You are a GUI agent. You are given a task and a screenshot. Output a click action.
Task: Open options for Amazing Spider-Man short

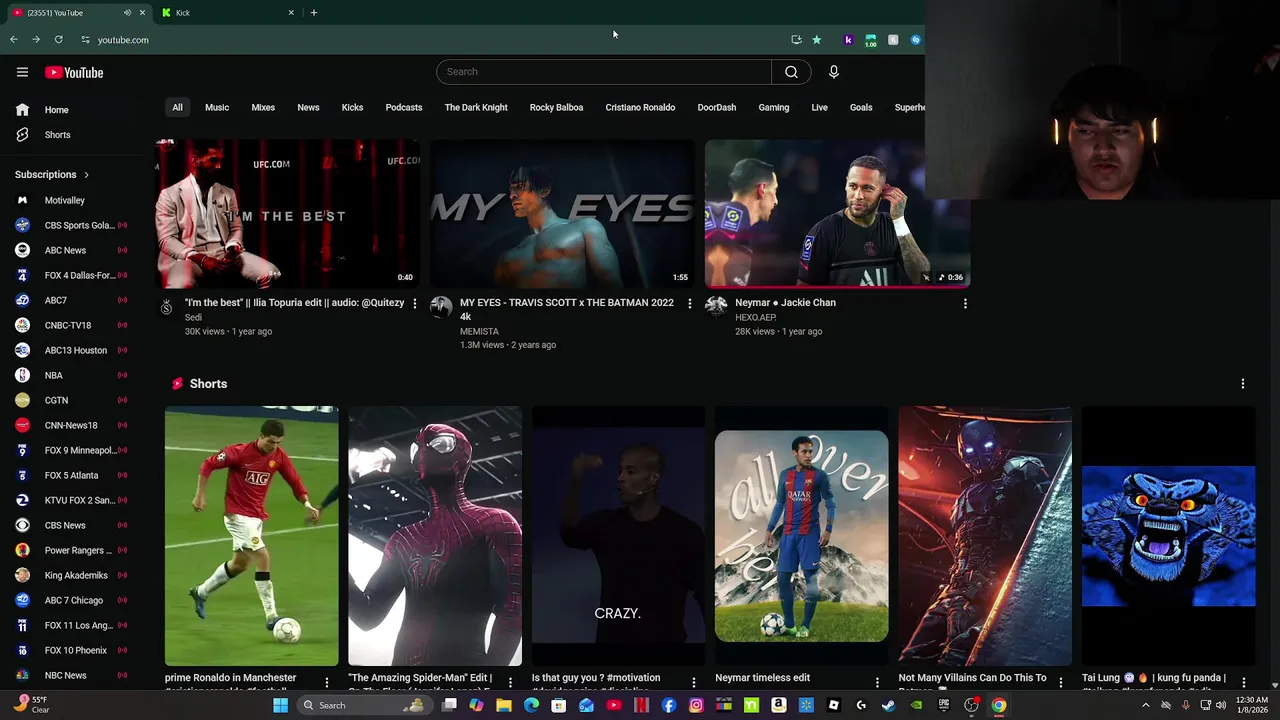[510, 683]
